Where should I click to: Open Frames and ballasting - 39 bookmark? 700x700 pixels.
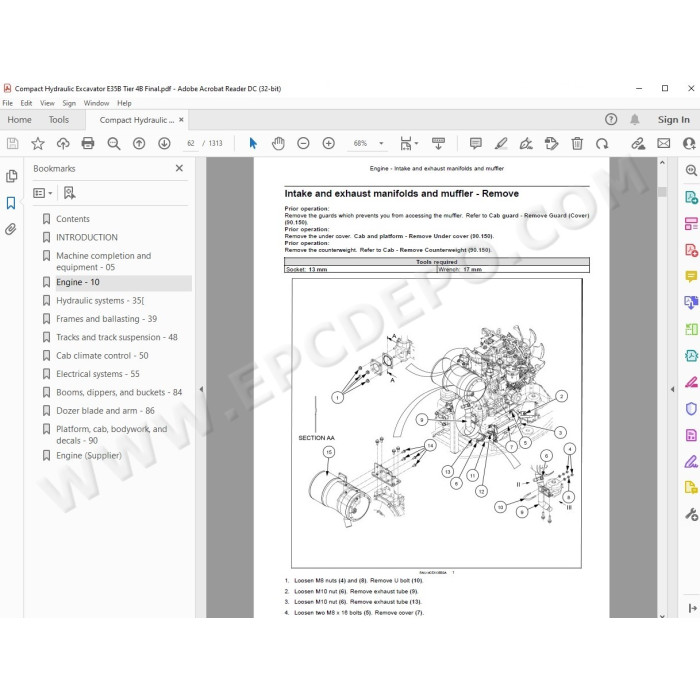(106, 319)
